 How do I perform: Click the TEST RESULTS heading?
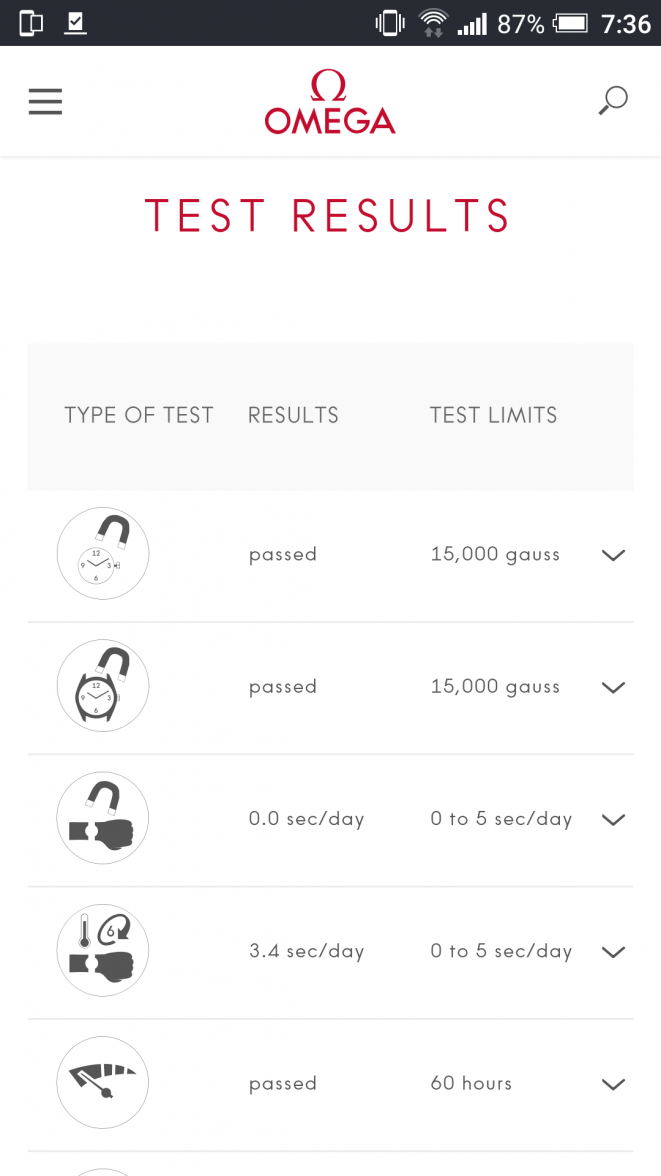[328, 214]
